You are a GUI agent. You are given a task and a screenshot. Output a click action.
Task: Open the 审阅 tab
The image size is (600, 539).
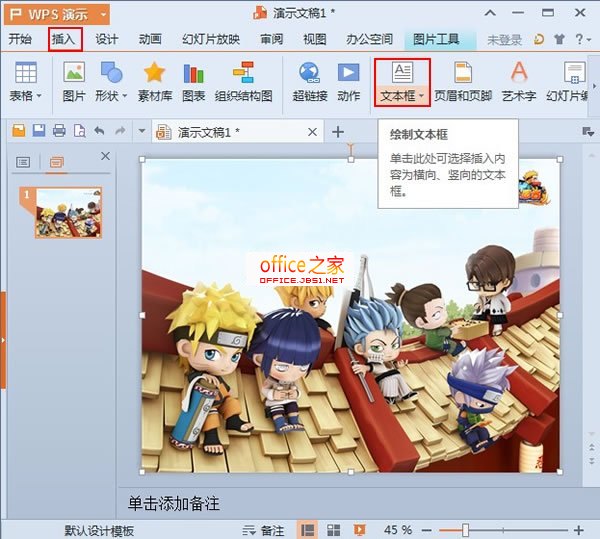tap(272, 39)
